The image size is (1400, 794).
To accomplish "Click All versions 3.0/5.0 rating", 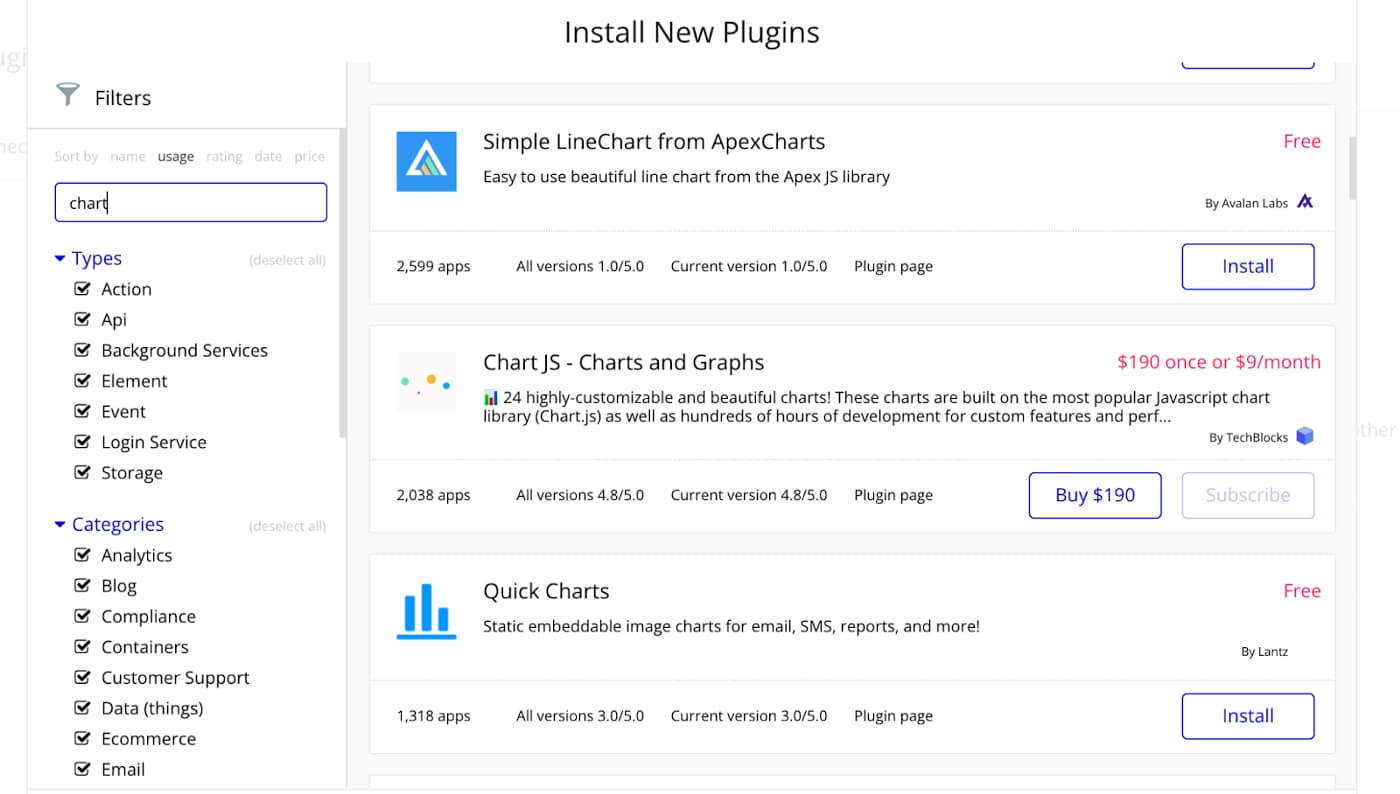I will click(580, 716).
